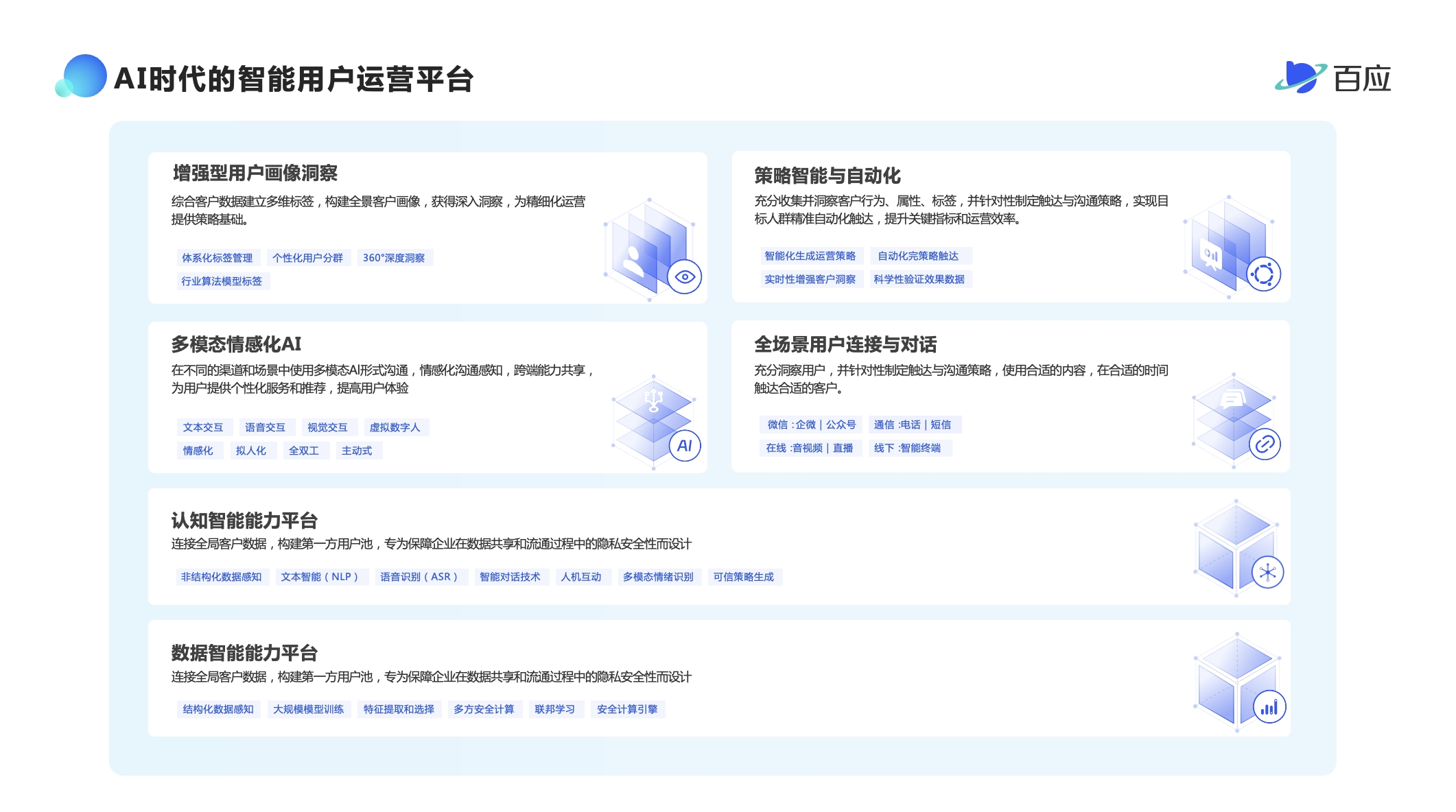Click the AI badge icon in 多模态情感化AI card
Viewport: 1456px width, 812px height.
pos(685,446)
